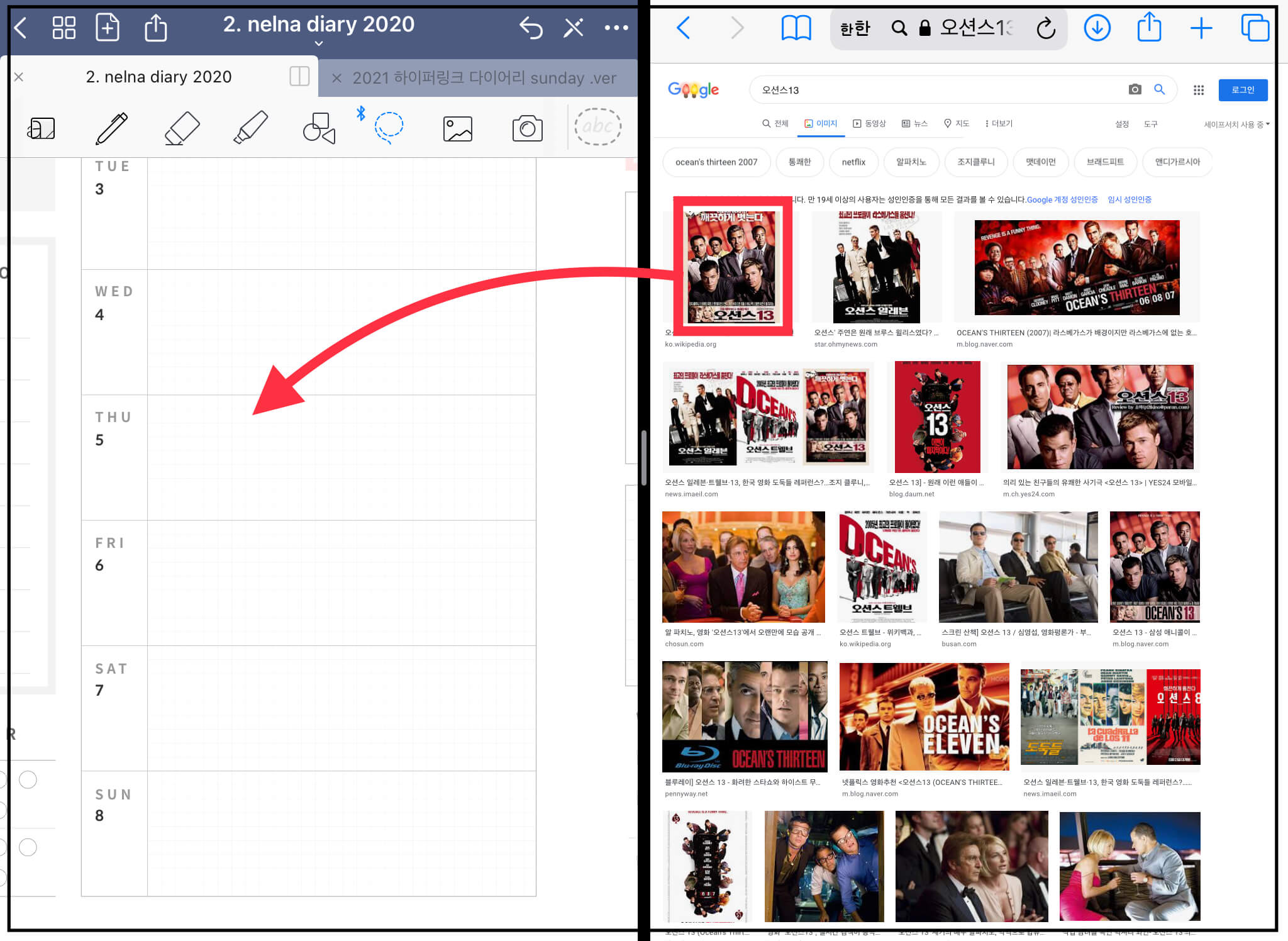Open the 동영상 videos search tab
The width and height of the screenshot is (1288, 941).
point(869,124)
